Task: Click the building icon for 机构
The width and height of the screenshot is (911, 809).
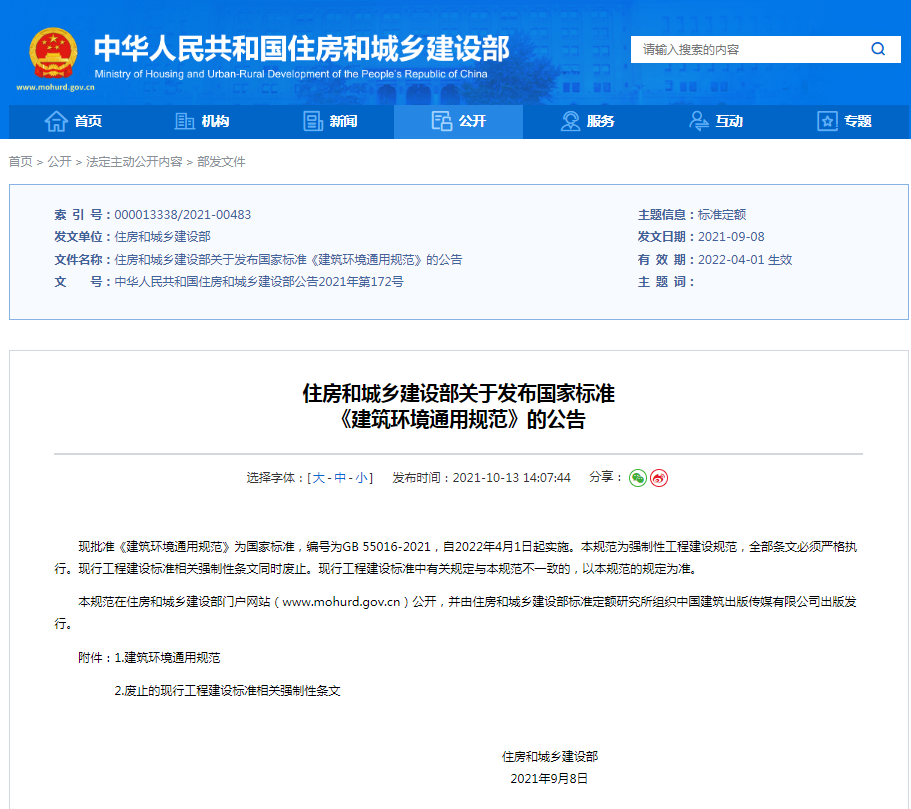Action: point(184,121)
